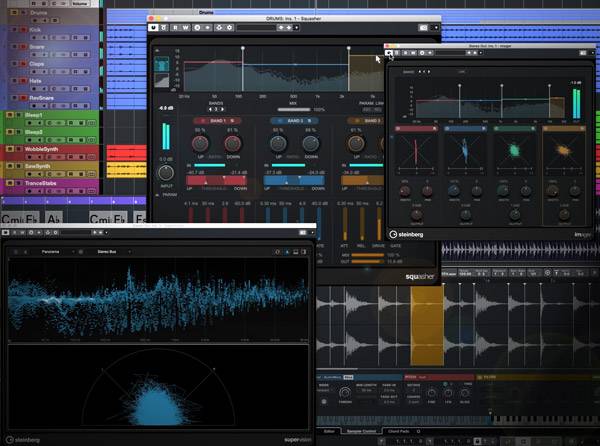Select the spectrum view thumbnail in Squasher
600x446 pixels.
pos(161,64)
